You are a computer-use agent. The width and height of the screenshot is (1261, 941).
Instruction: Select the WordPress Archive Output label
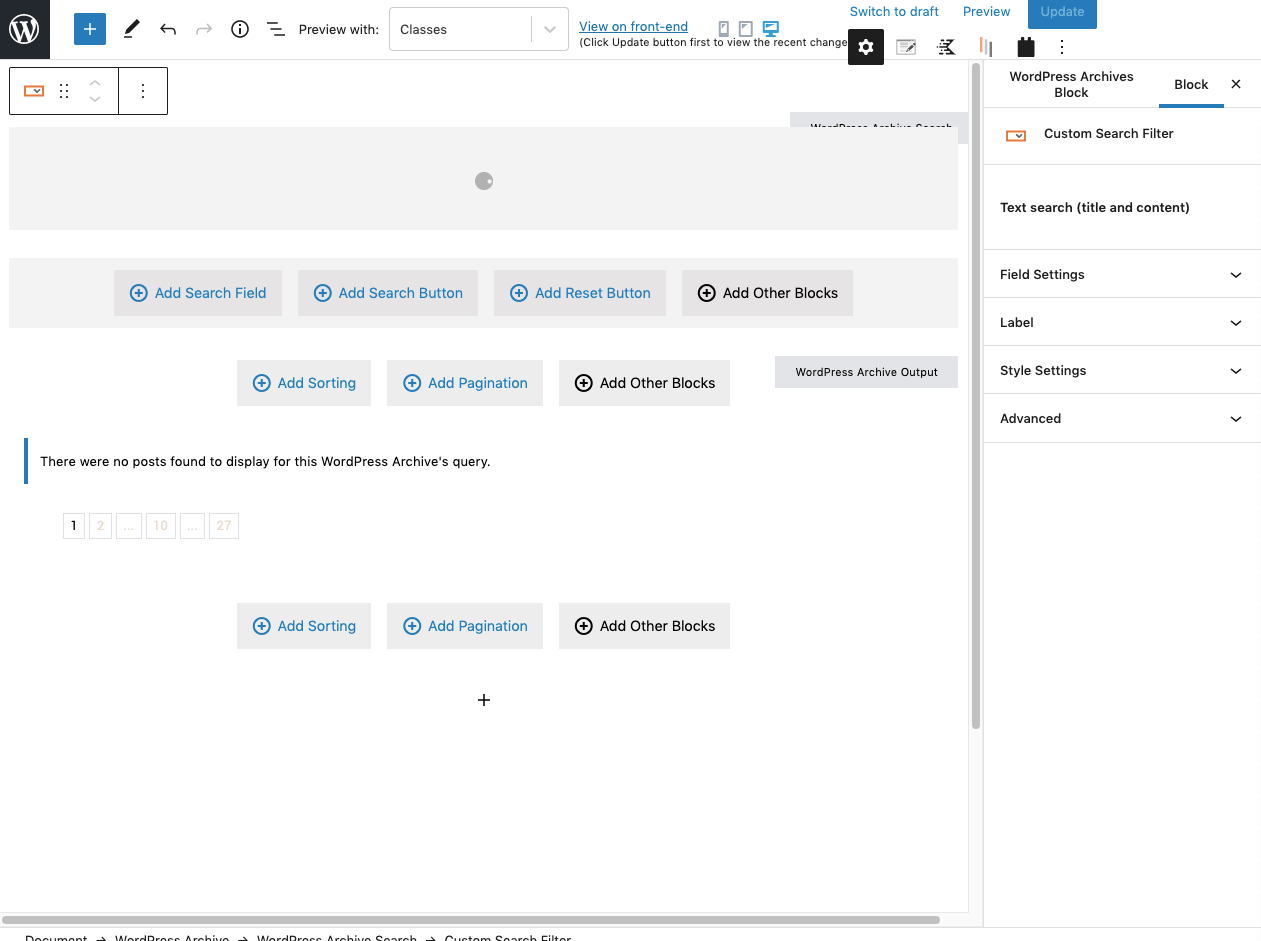pyautogui.click(x=866, y=372)
